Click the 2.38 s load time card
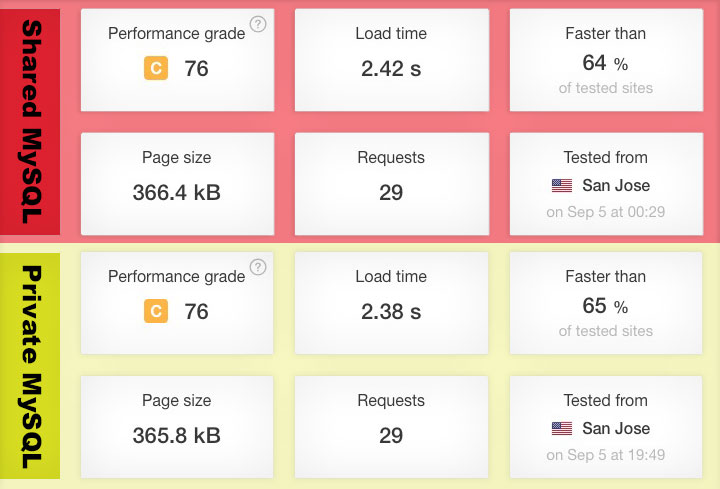The height and width of the screenshot is (489, 720). (x=392, y=303)
